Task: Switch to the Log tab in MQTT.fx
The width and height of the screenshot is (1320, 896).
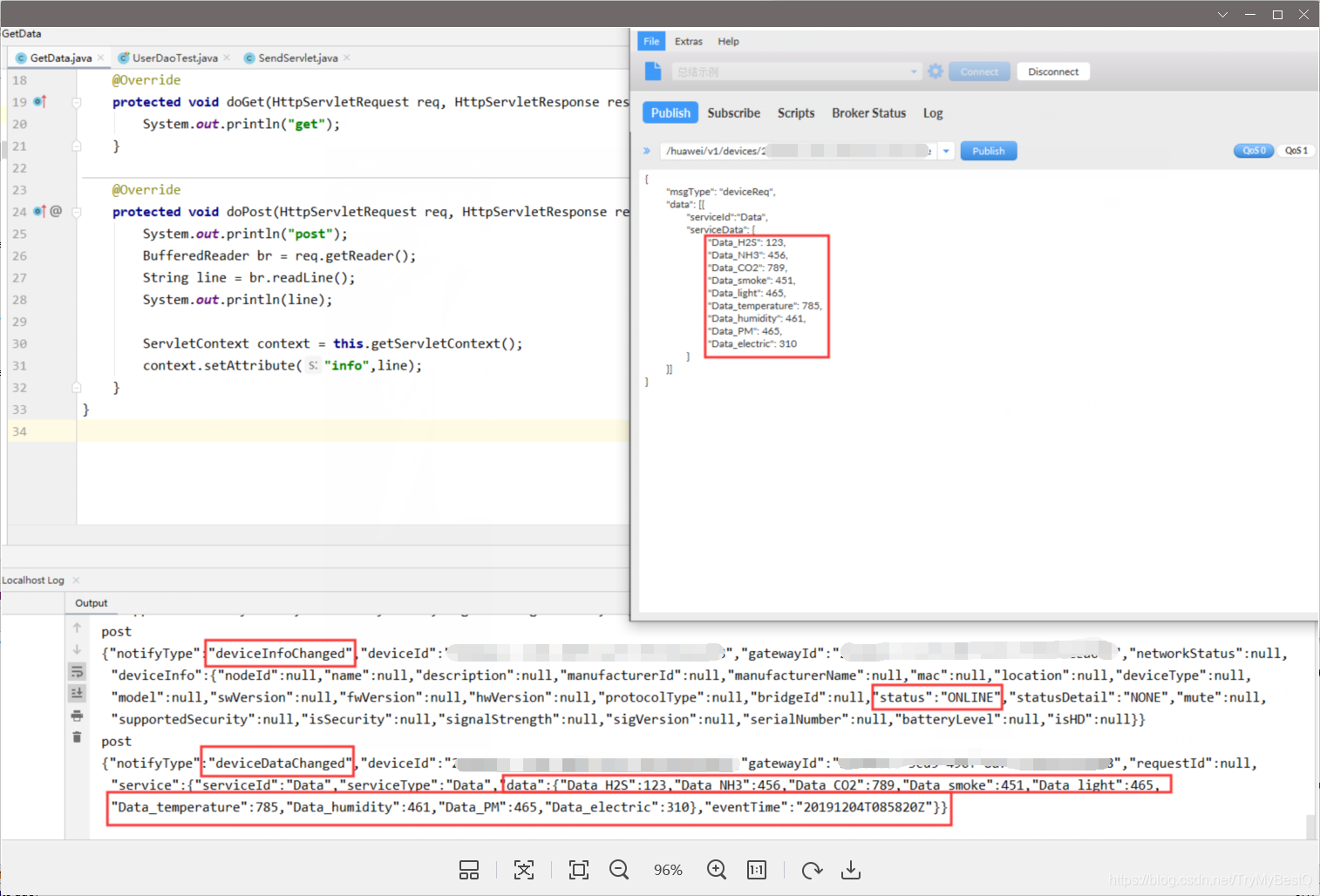Action: point(933,112)
